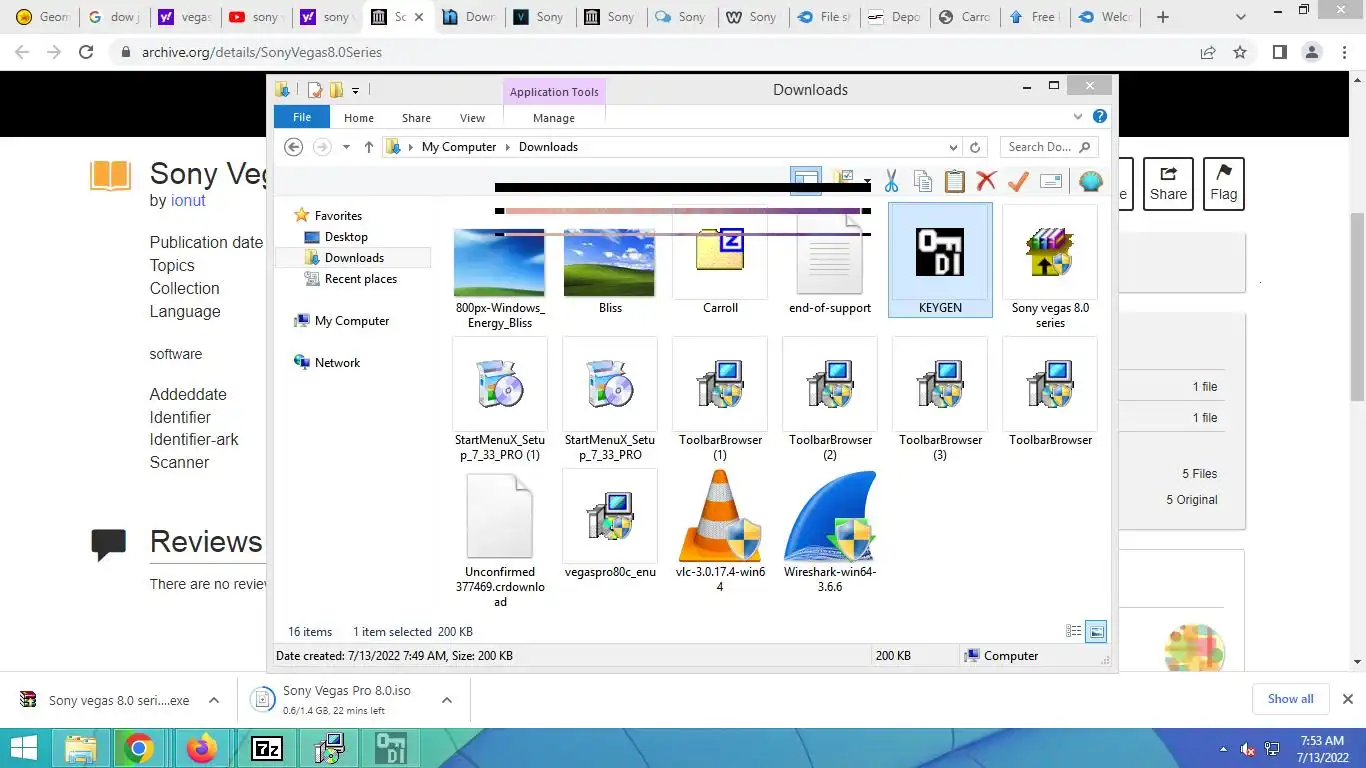The image size is (1366, 768).
Task: Click the New folder quick access icon
Action: point(336,90)
